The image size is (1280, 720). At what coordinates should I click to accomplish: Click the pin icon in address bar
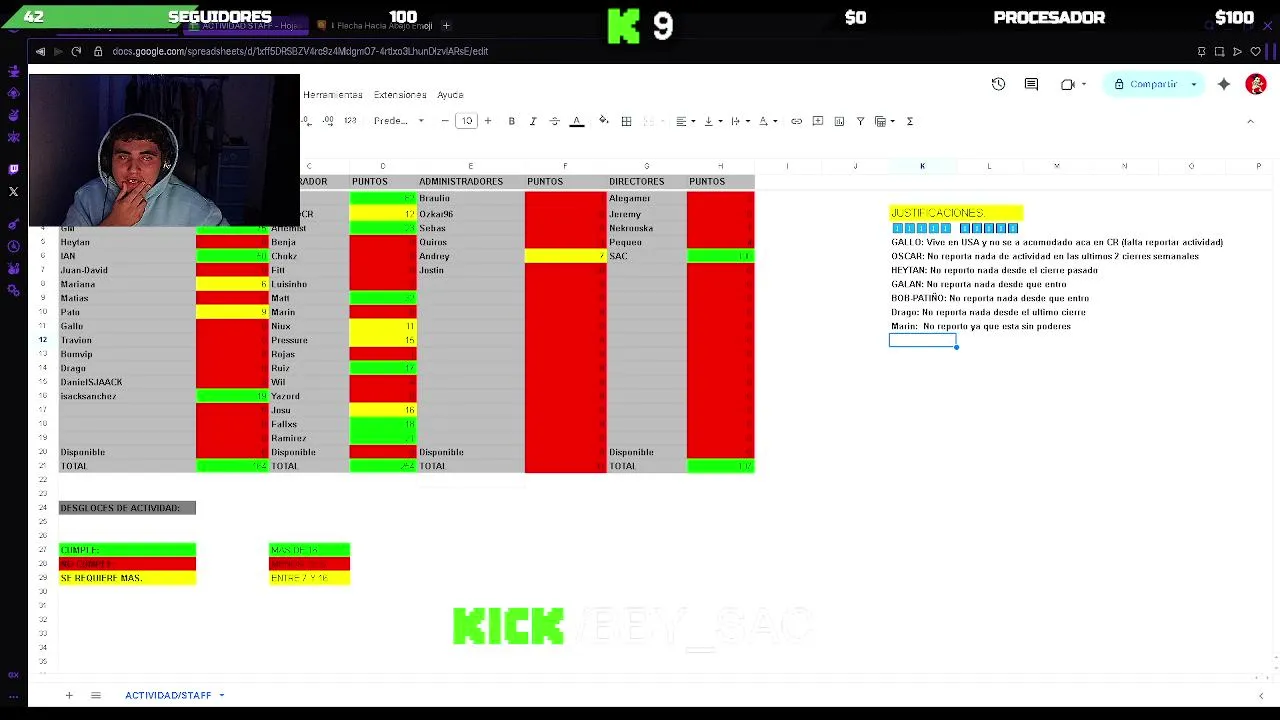1201,51
